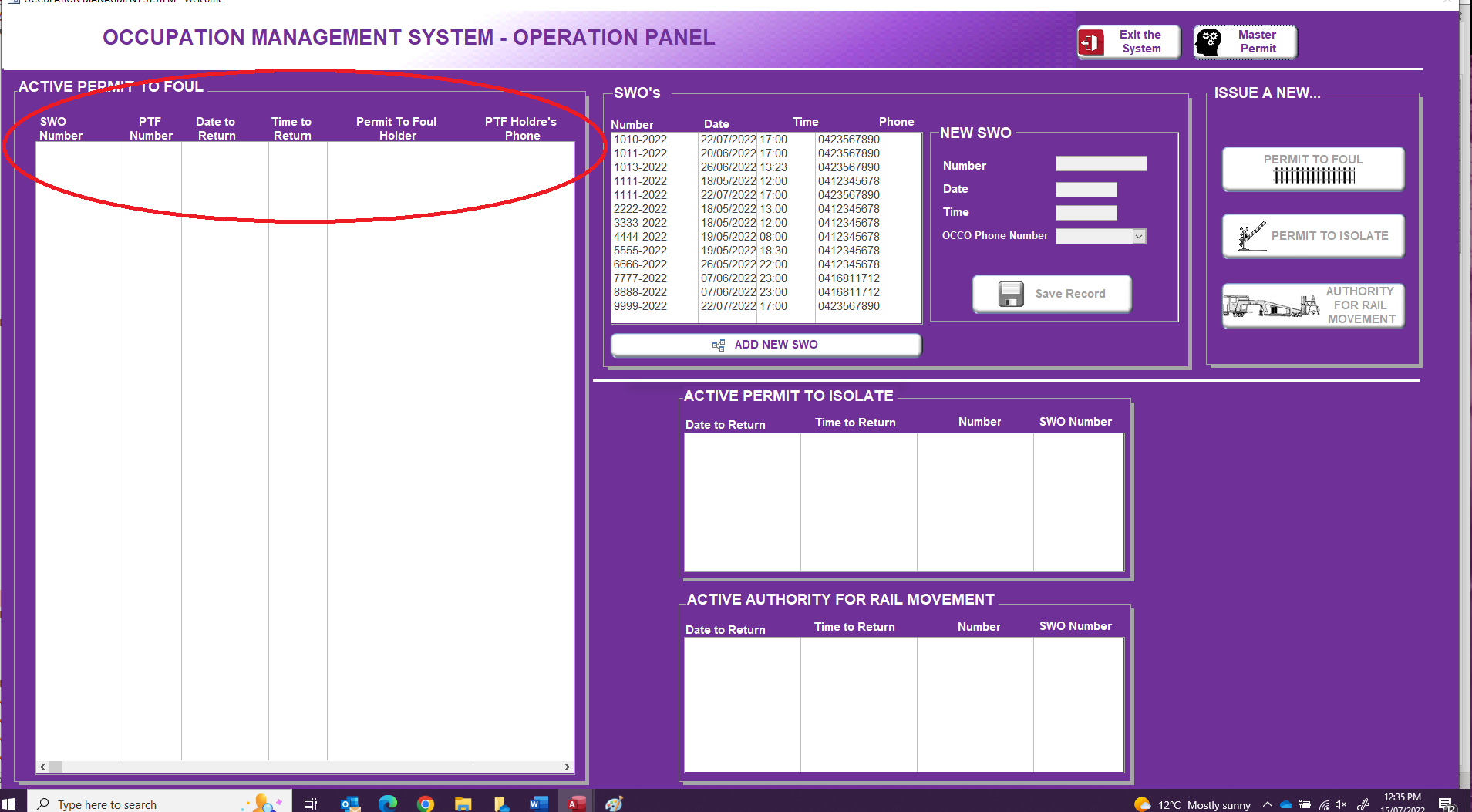This screenshot has width=1472, height=812.
Task: Open Google Chrome from the taskbar
Action: click(425, 804)
